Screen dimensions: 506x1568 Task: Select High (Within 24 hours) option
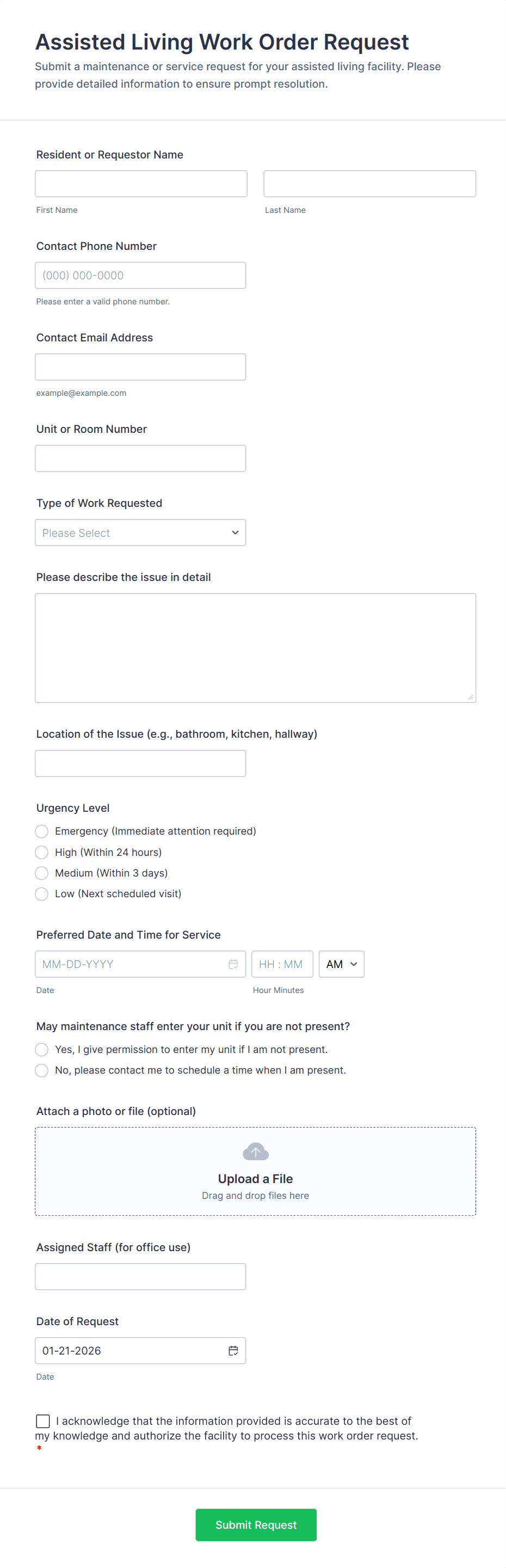[41, 852]
